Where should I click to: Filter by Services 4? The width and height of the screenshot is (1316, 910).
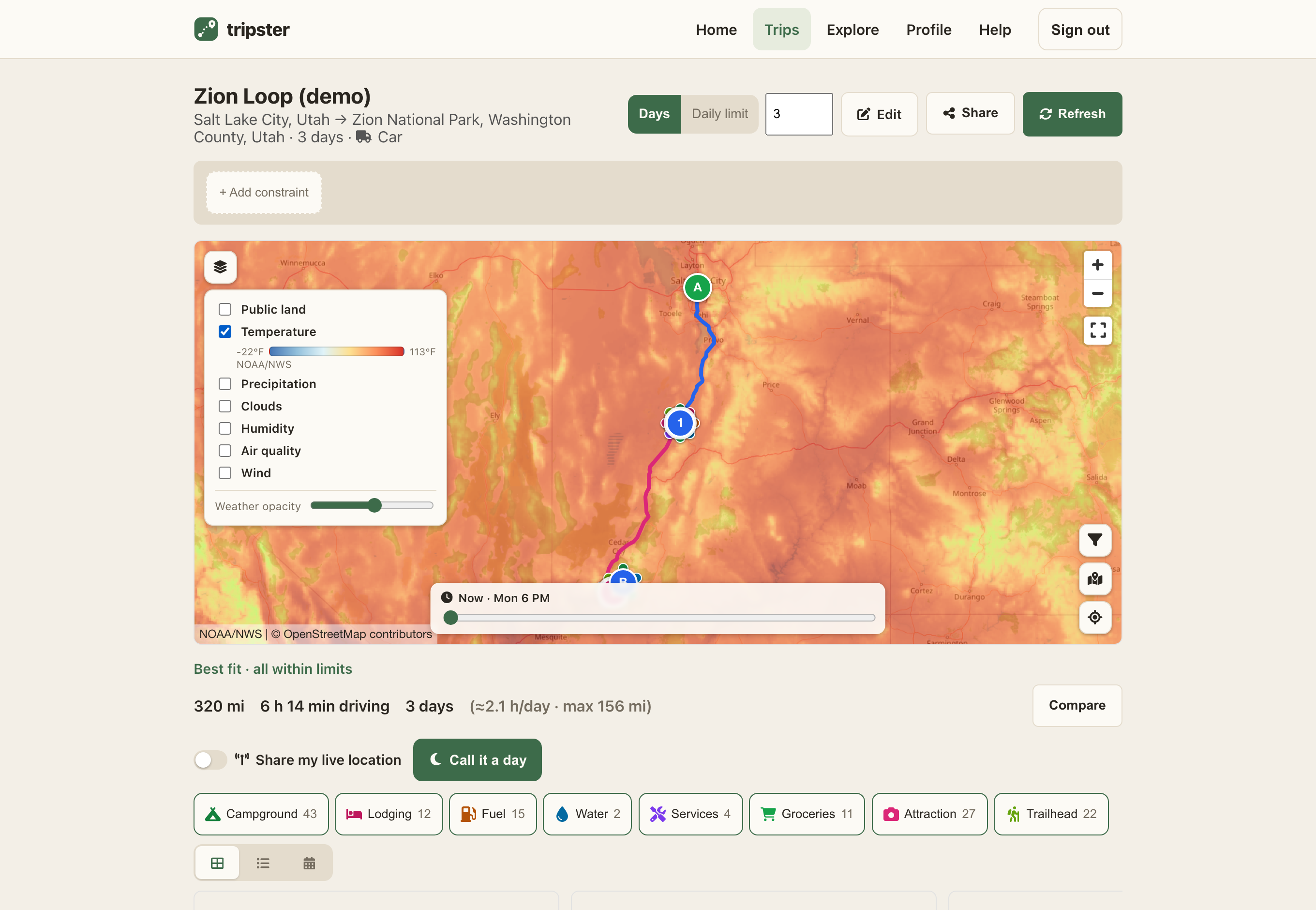click(690, 814)
